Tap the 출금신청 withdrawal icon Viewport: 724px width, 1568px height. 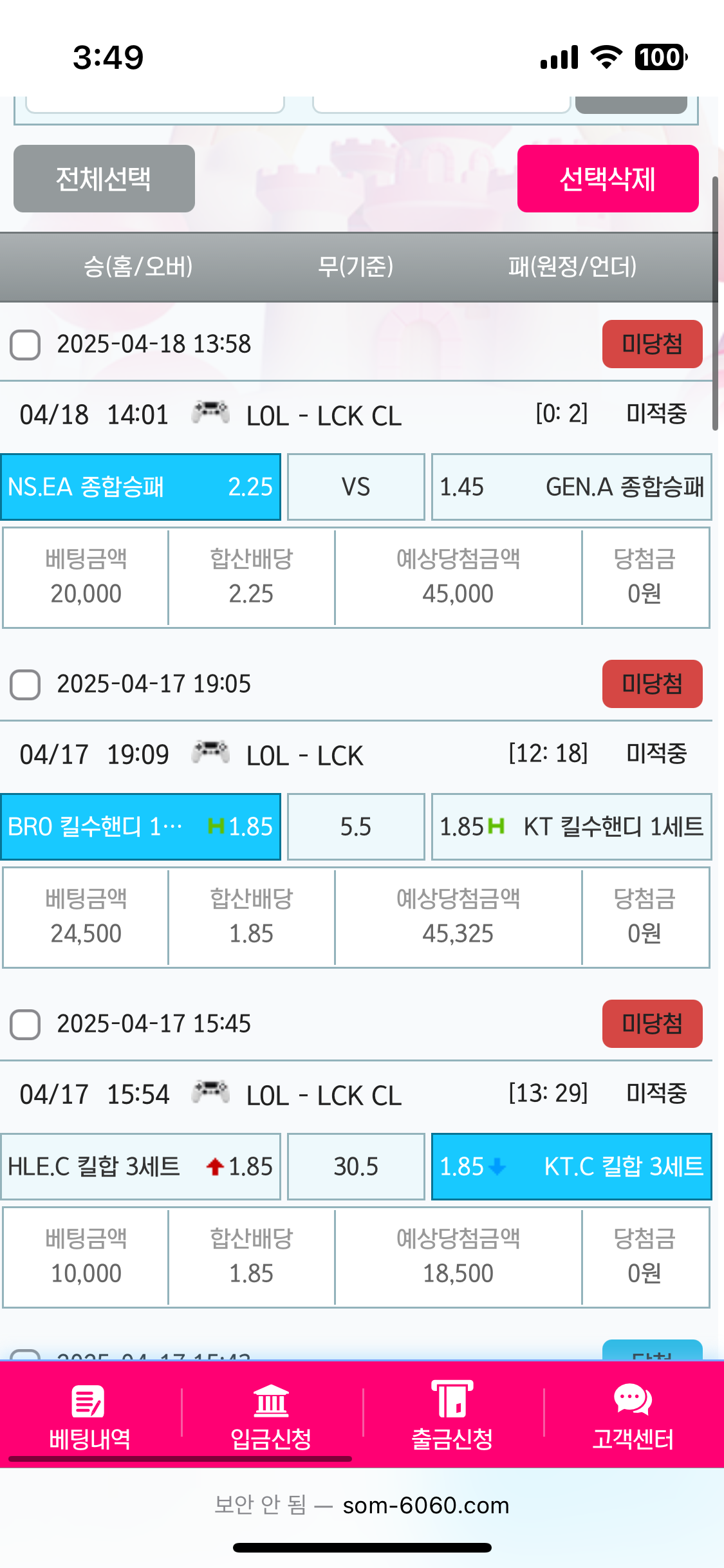[452, 1399]
